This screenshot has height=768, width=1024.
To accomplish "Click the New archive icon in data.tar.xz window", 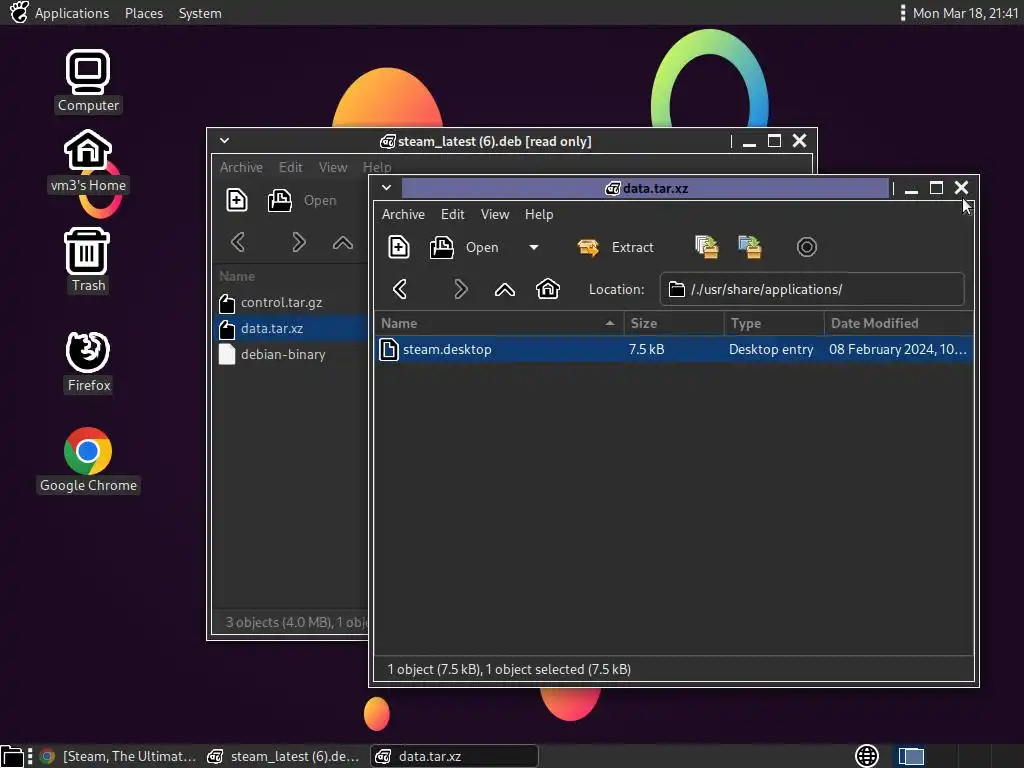I will tap(398, 248).
